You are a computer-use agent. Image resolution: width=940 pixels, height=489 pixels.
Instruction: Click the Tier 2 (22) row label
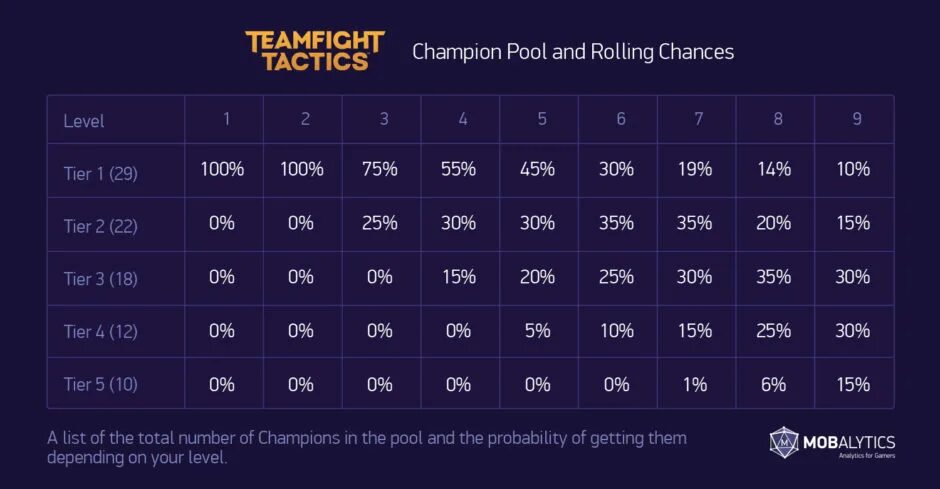pos(101,227)
